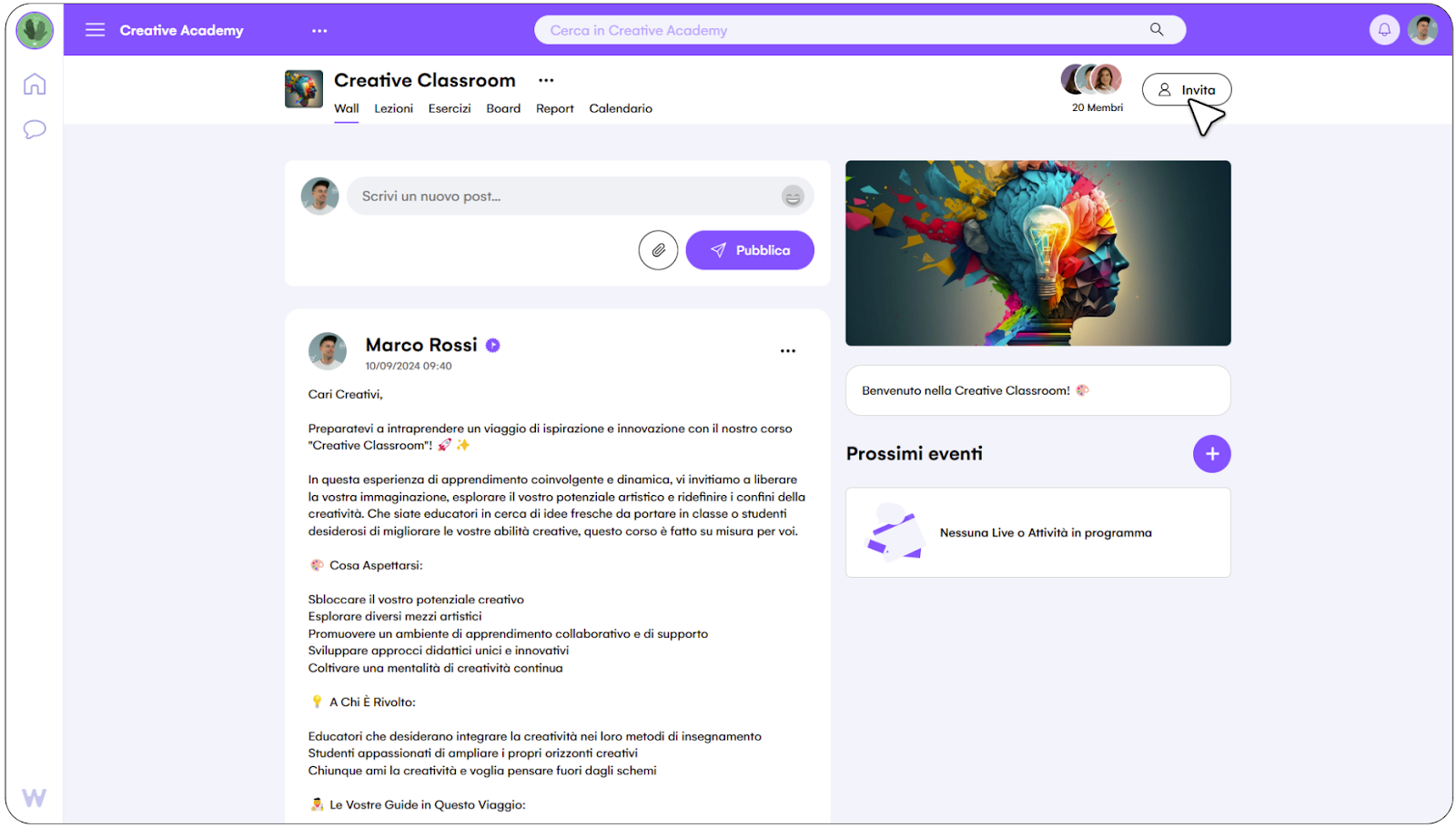This screenshot has height=828, width=1456.
Task: Click the paperclip attachment button
Action: [x=658, y=250]
